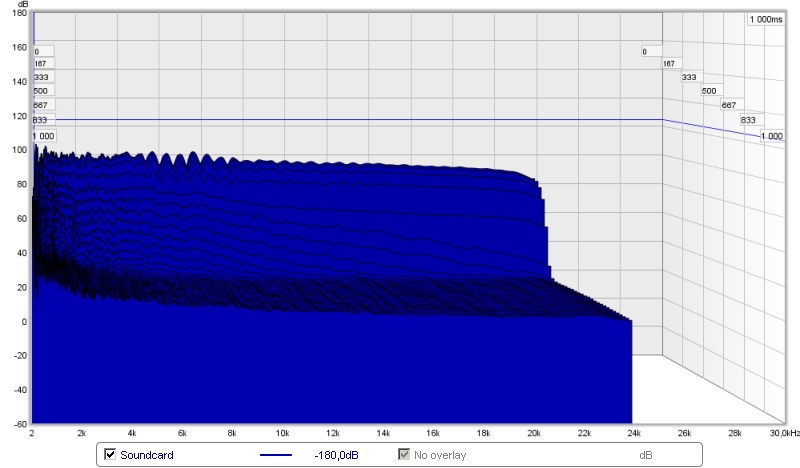Click the No overlay checkbox
The width and height of the screenshot is (800, 468).
pyautogui.click(x=403, y=455)
